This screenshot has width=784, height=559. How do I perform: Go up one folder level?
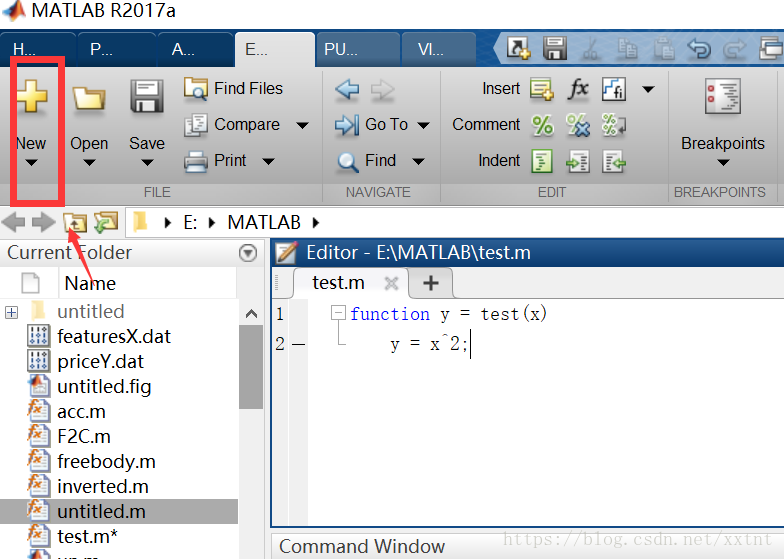coord(74,222)
